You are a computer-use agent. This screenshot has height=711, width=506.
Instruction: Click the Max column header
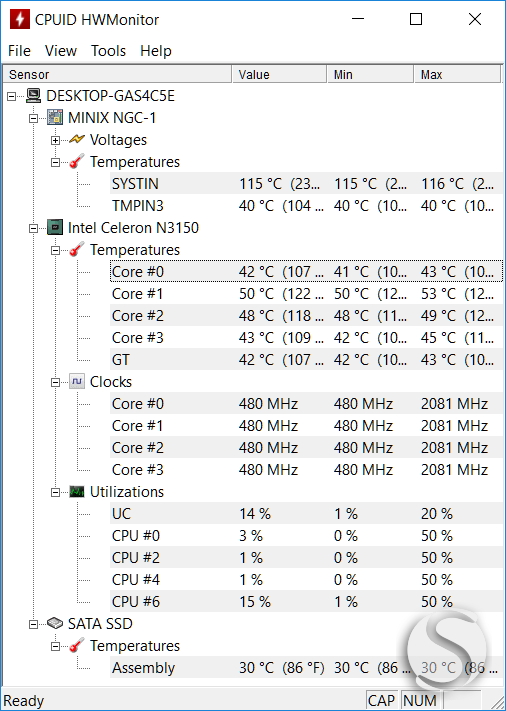457,74
